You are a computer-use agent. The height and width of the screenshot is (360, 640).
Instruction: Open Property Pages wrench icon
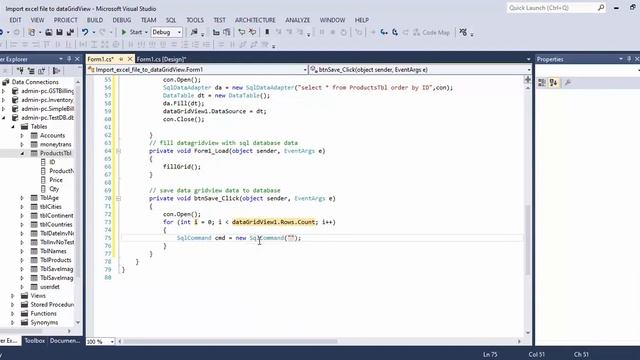click(568, 83)
